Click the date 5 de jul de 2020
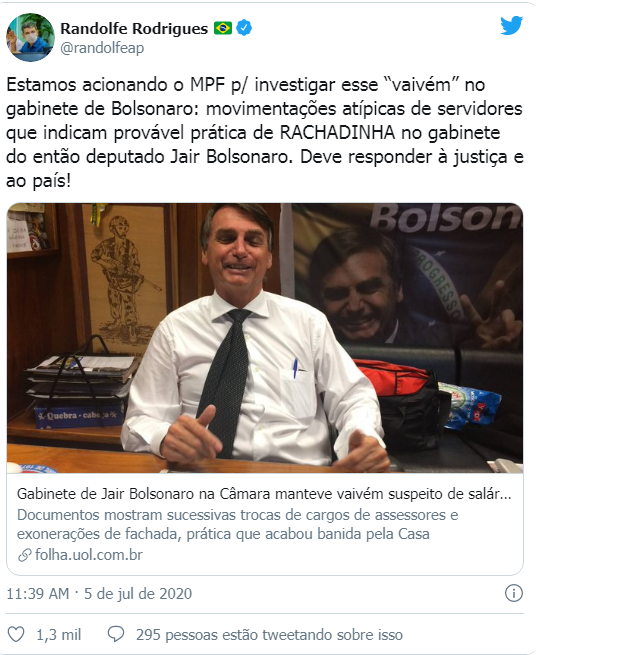The image size is (621, 655). [138, 594]
